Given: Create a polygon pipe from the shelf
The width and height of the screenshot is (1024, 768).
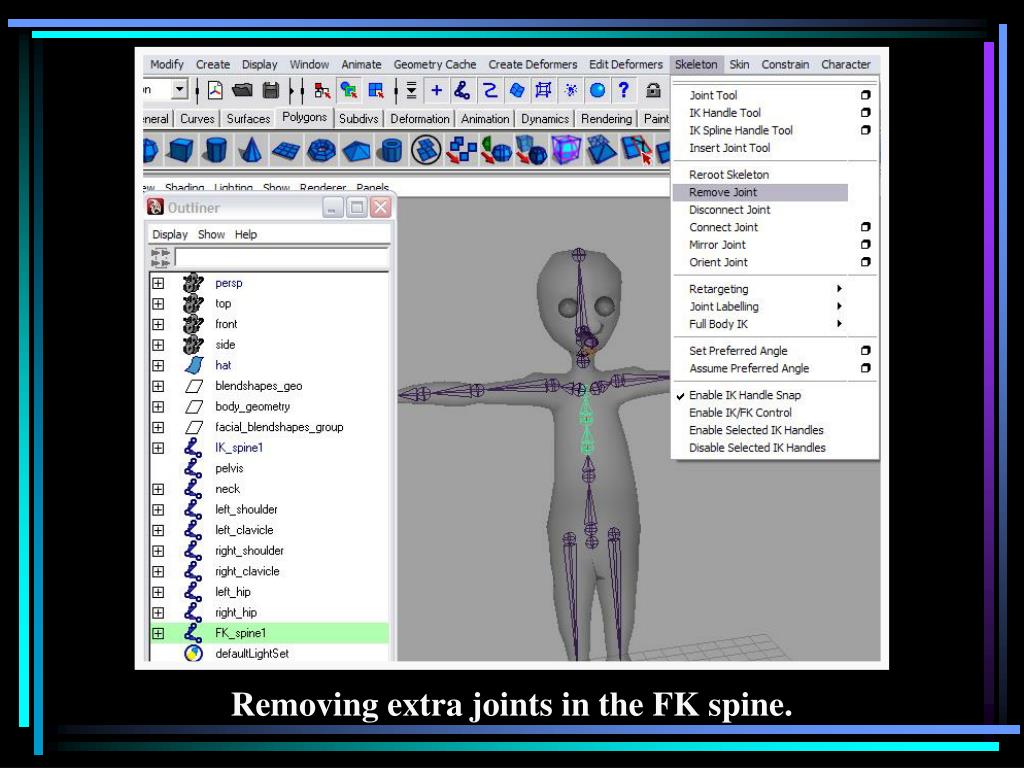Looking at the screenshot, I should pos(391,151).
